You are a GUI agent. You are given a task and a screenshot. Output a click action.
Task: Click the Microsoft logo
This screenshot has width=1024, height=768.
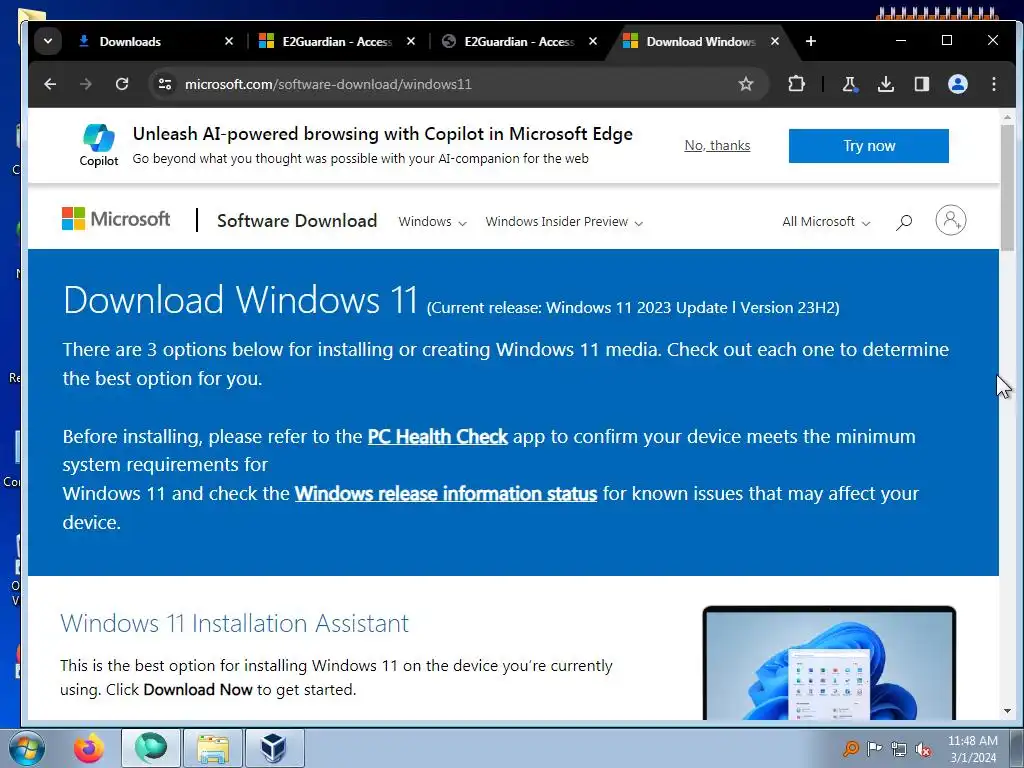(x=116, y=219)
